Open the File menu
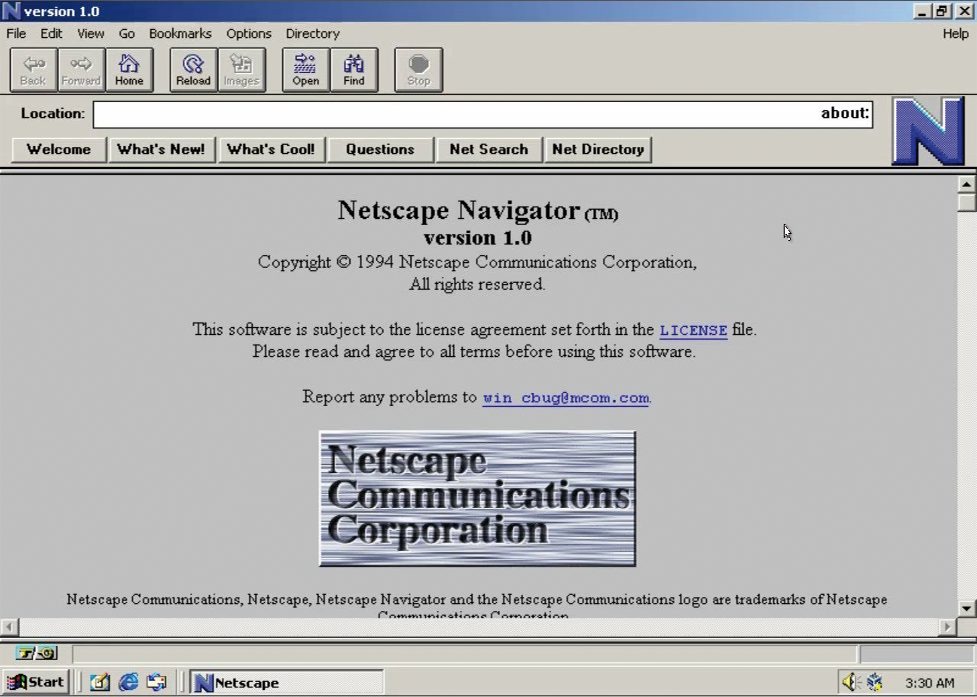977x697 pixels. [16, 34]
